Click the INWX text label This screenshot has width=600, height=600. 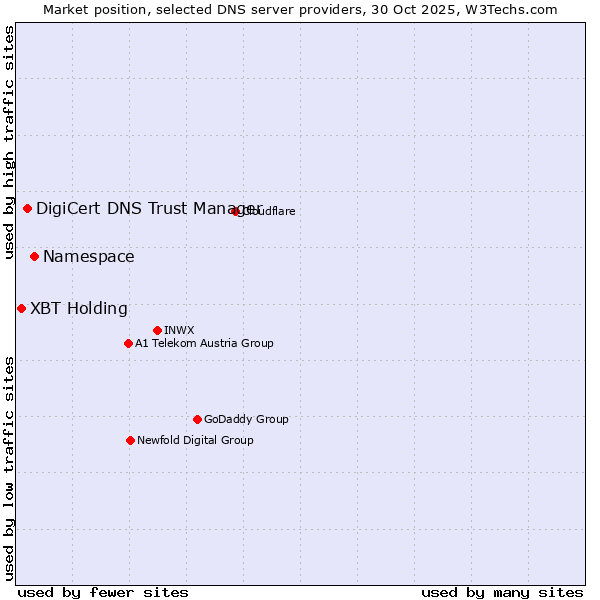pyautogui.click(x=179, y=330)
